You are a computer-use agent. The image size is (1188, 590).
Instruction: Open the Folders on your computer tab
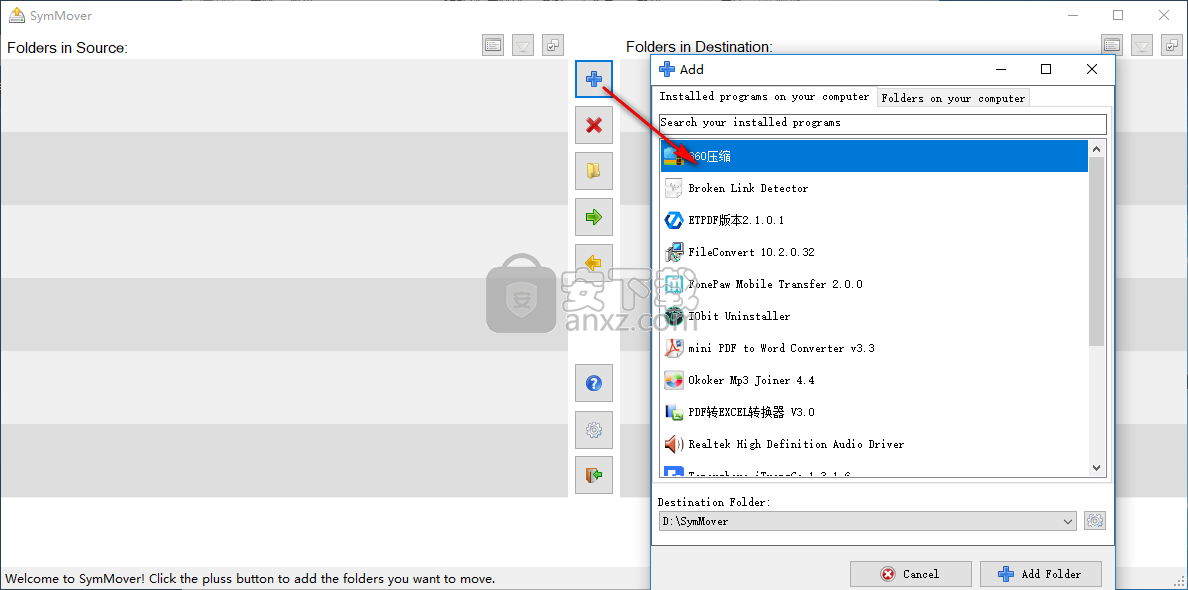point(953,98)
